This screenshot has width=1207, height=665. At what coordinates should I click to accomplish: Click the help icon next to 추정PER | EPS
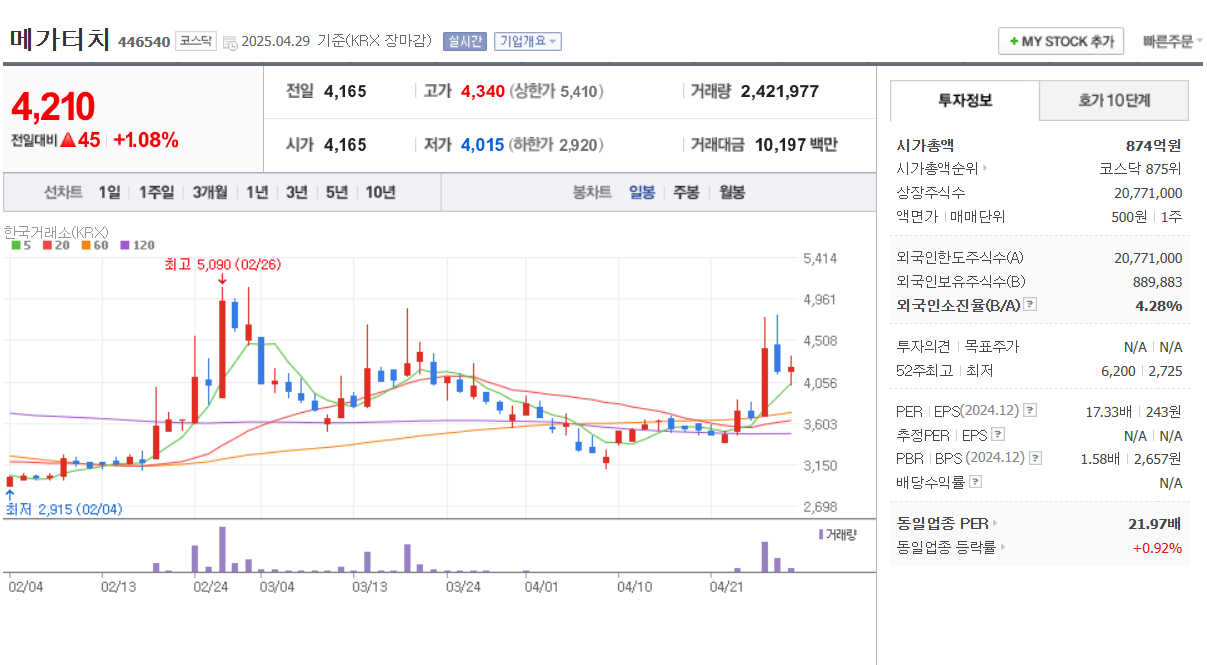[997, 434]
